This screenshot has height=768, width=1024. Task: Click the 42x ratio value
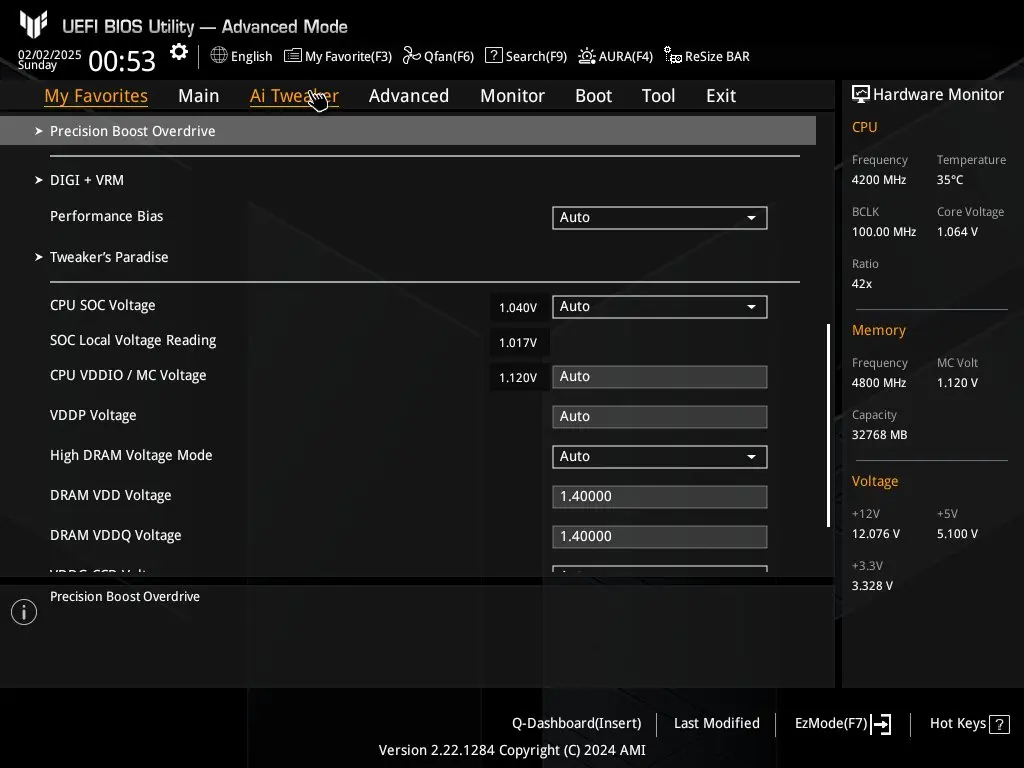pyautogui.click(x=861, y=284)
